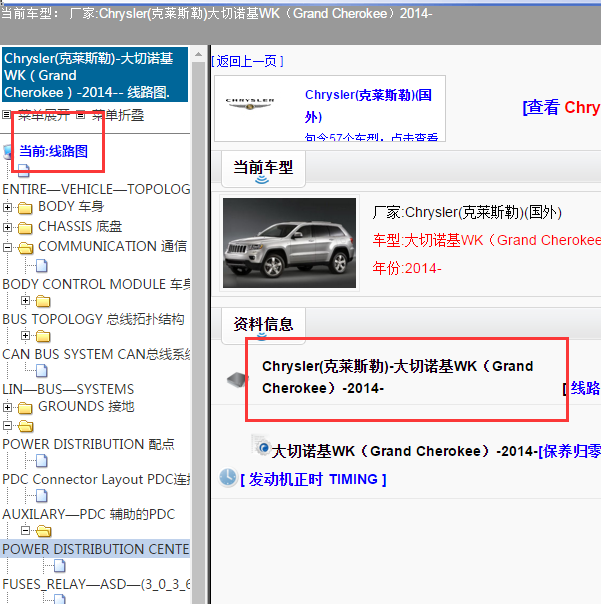
Task: Collapse the POWER DISTRIBUTION CENTE minus node
Action: coord(25,530)
